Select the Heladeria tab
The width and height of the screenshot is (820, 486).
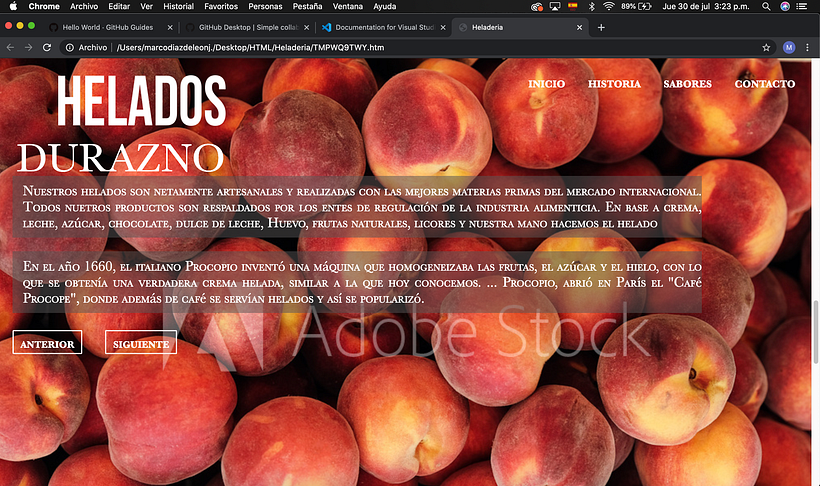520,27
